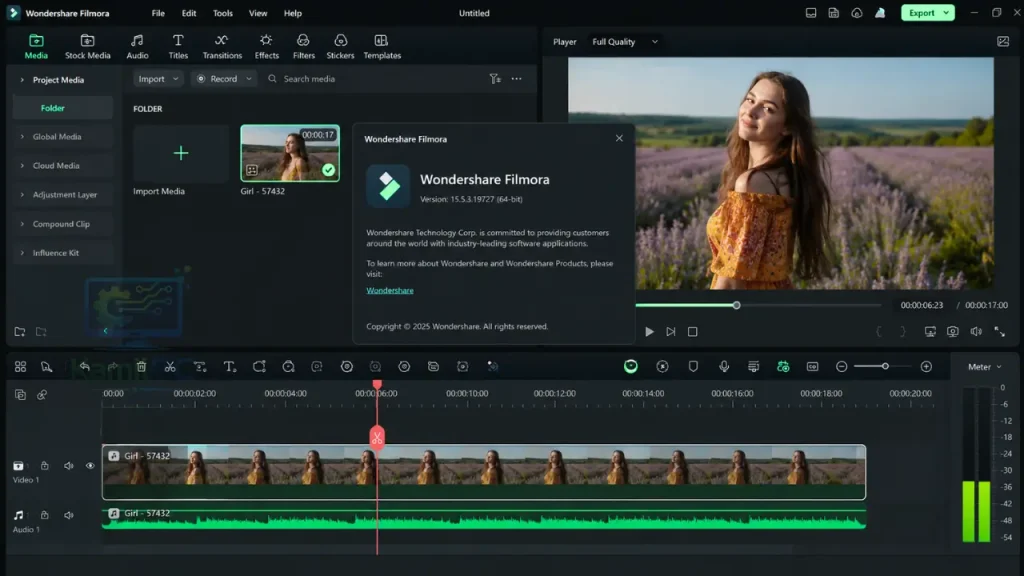This screenshot has height=576, width=1024.
Task: Toggle Video 1 track visibility eye
Action: pos(90,466)
